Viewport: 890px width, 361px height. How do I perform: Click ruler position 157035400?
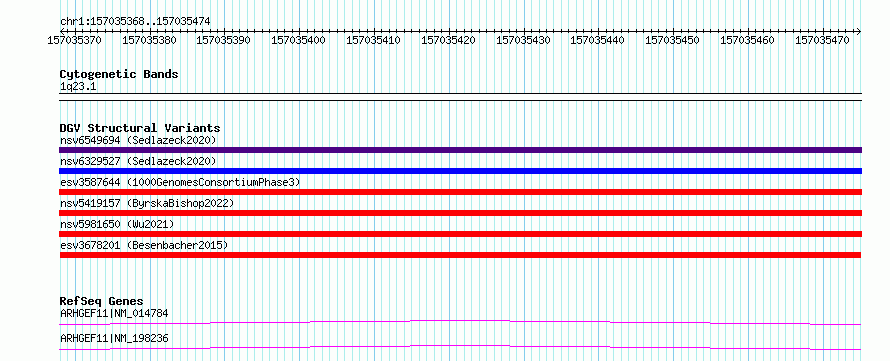tap(299, 40)
